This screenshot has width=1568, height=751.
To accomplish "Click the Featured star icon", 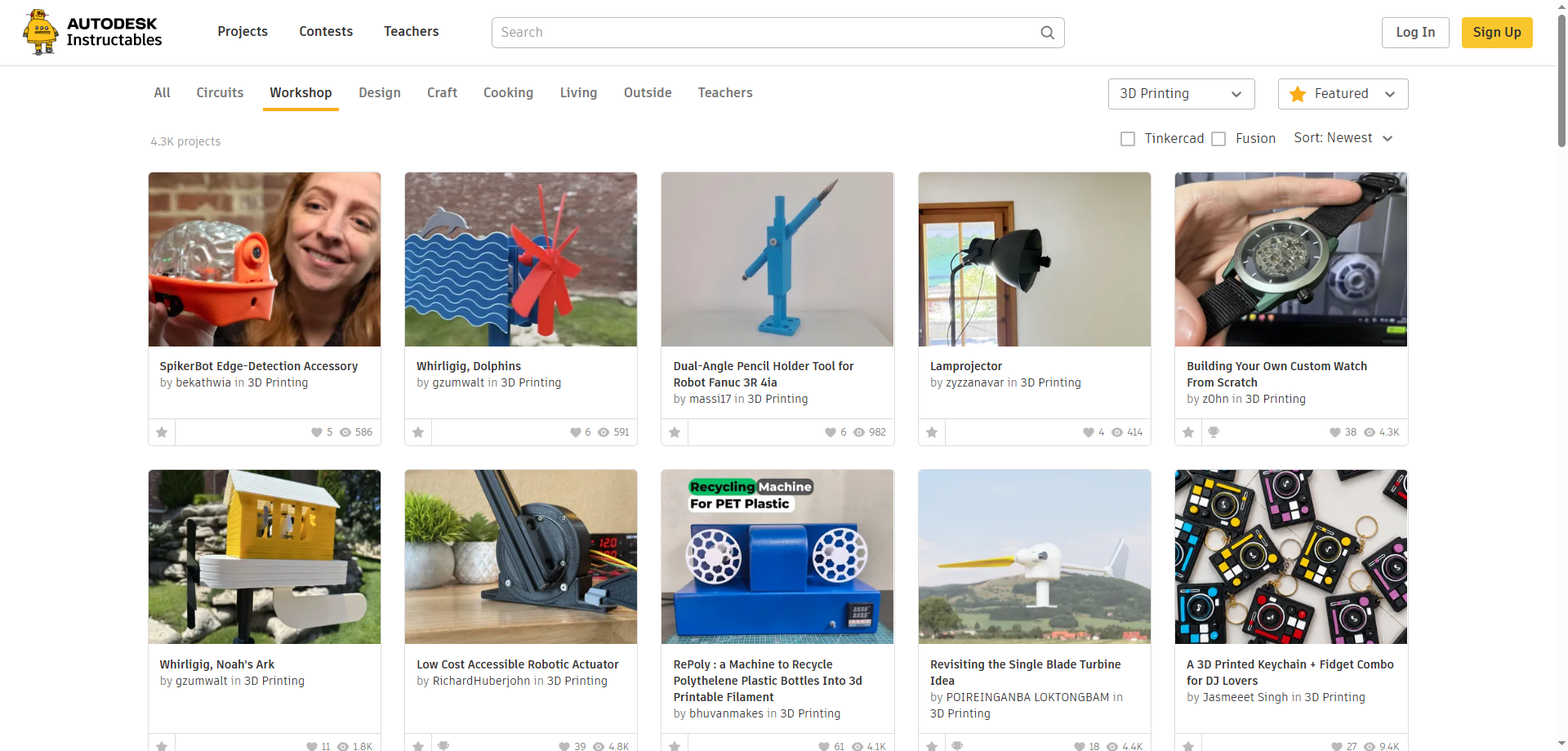I will 1297,94.
